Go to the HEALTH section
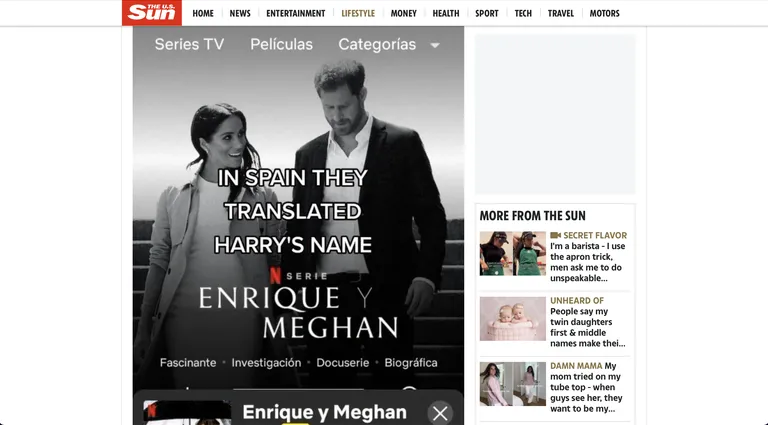Image resolution: width=768 pixels, height=425 pixels. [446, 13]
